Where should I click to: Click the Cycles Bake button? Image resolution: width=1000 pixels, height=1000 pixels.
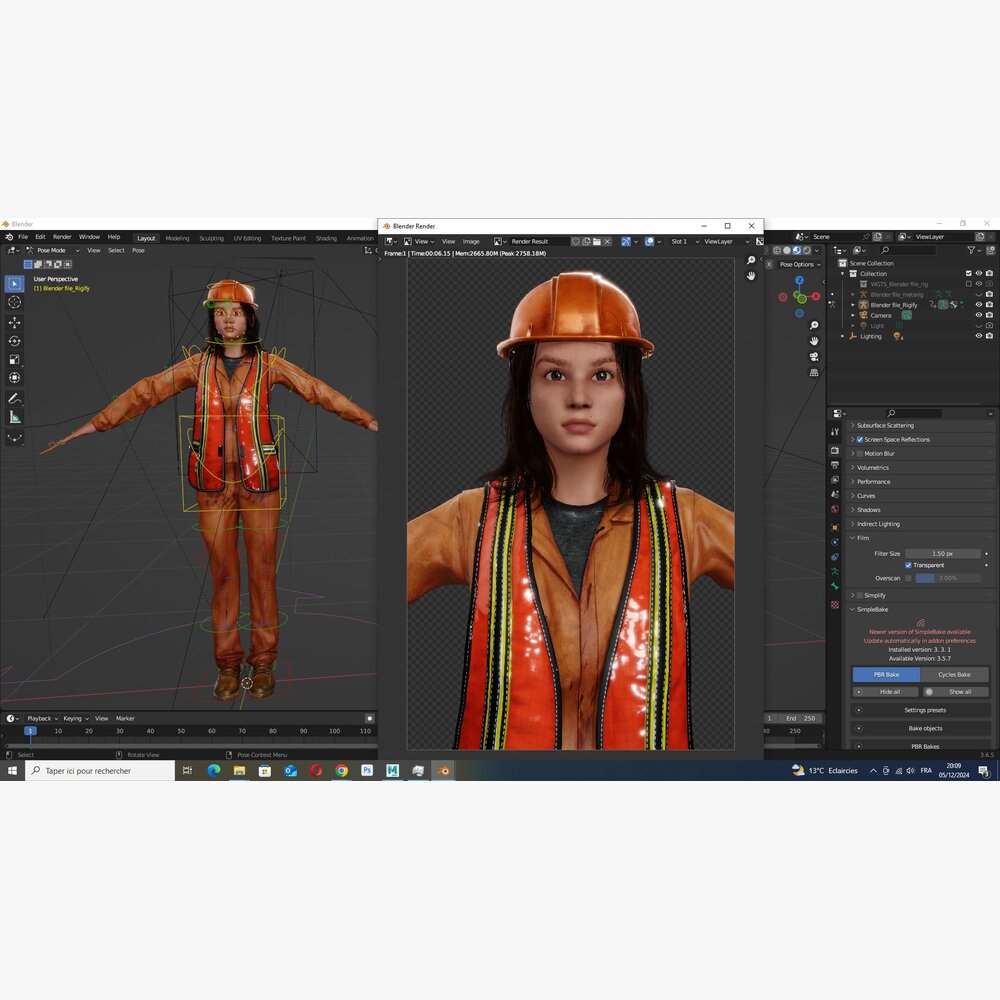954,674
